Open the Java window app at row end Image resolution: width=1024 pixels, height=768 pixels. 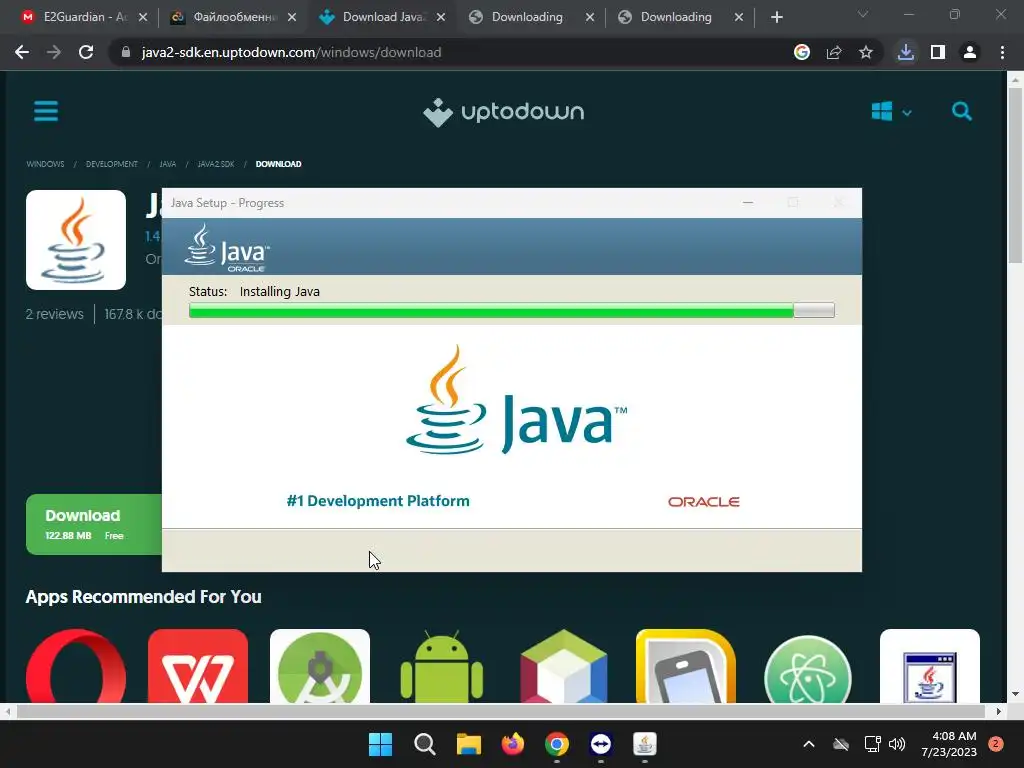930,666
